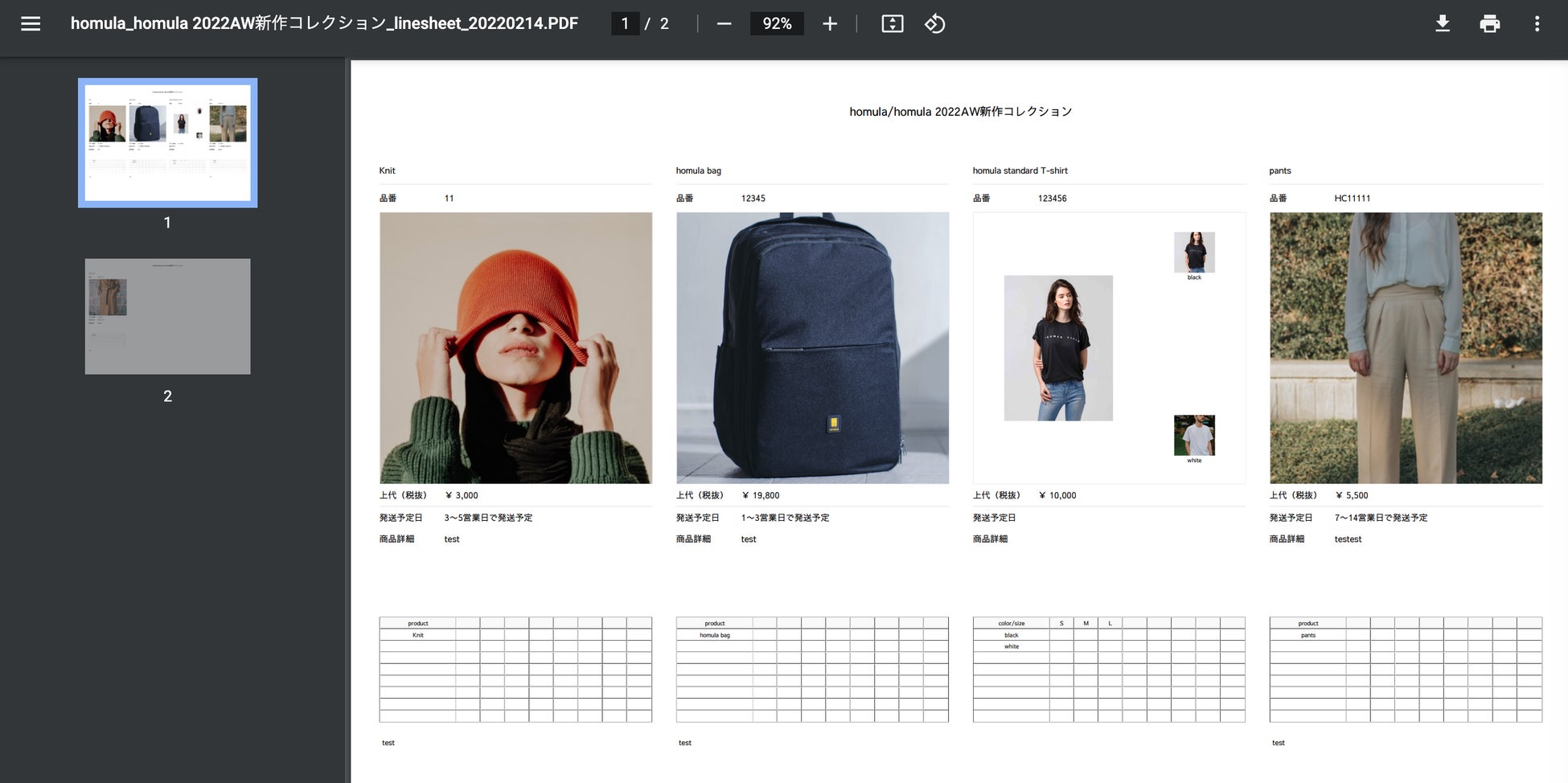Click the price "¥ 5,500"
1568x783 pixels.
1352,495
